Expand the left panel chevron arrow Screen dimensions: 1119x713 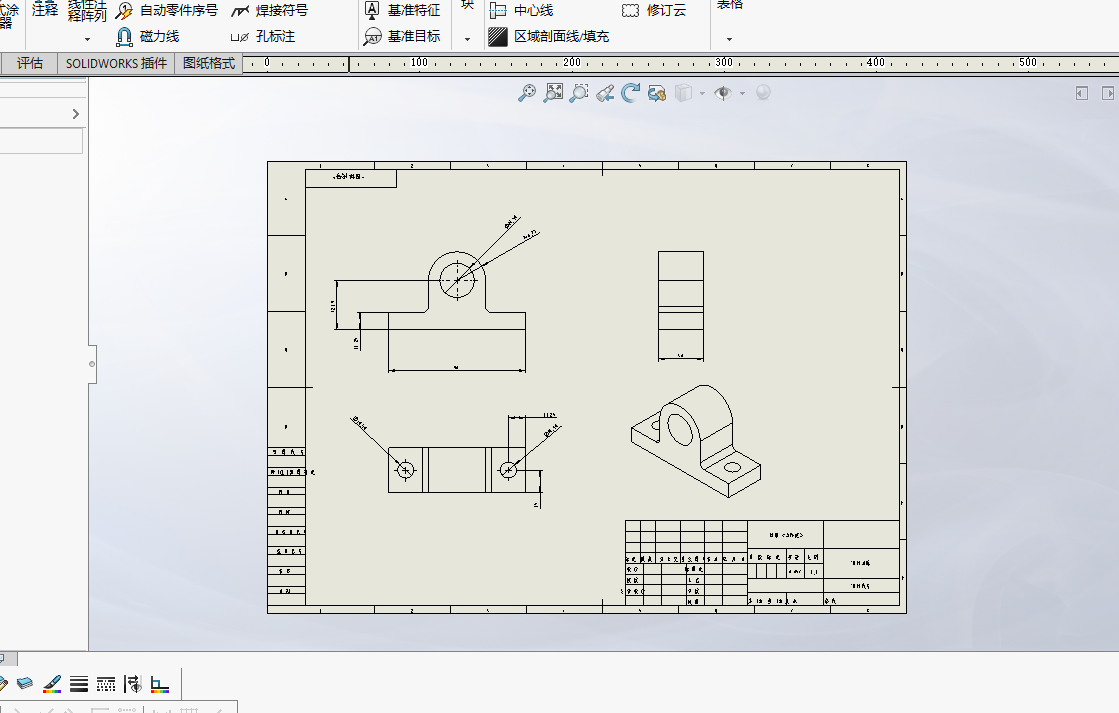(76, 114)
